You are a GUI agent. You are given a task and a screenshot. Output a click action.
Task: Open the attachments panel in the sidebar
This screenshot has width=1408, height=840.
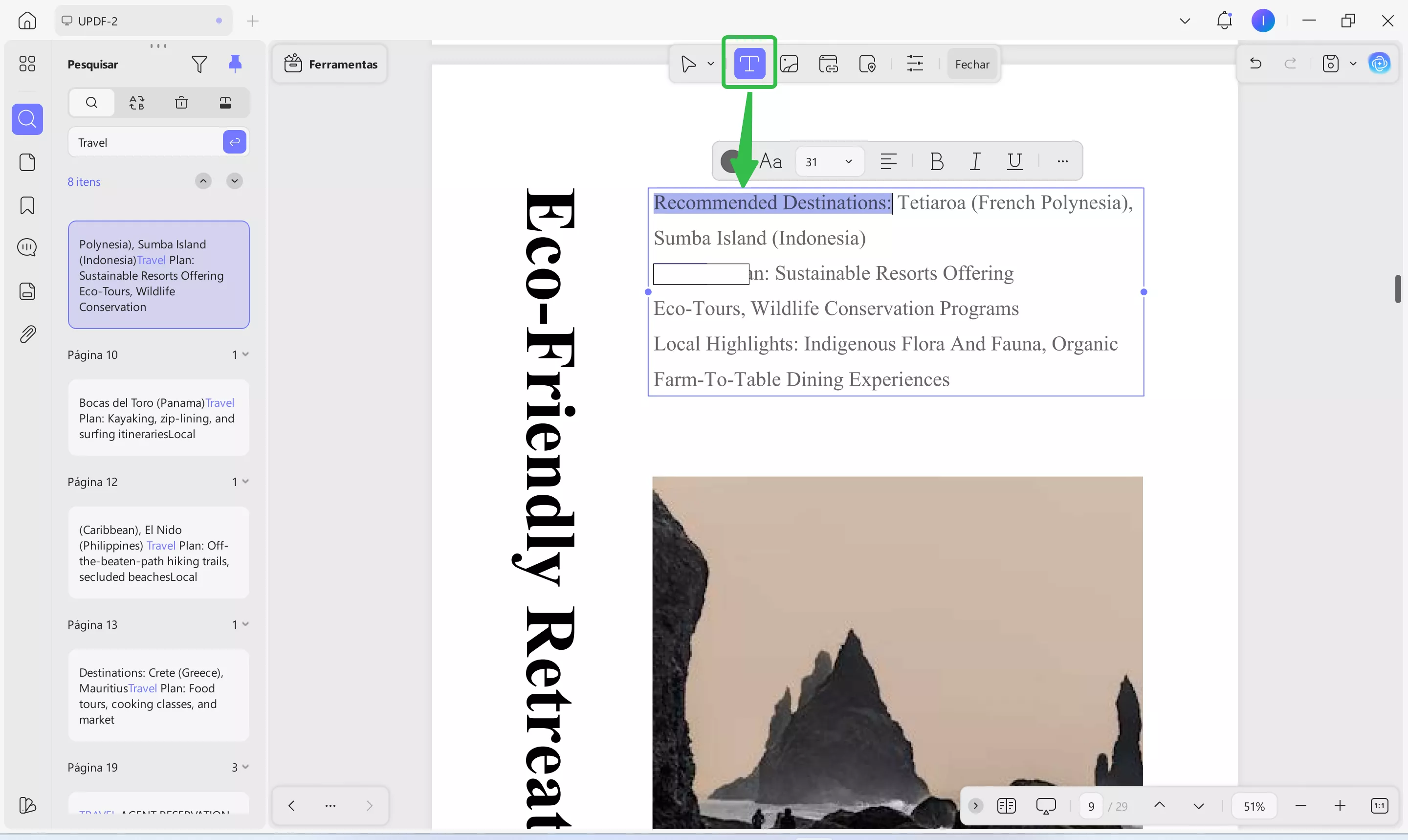point(26,333)
